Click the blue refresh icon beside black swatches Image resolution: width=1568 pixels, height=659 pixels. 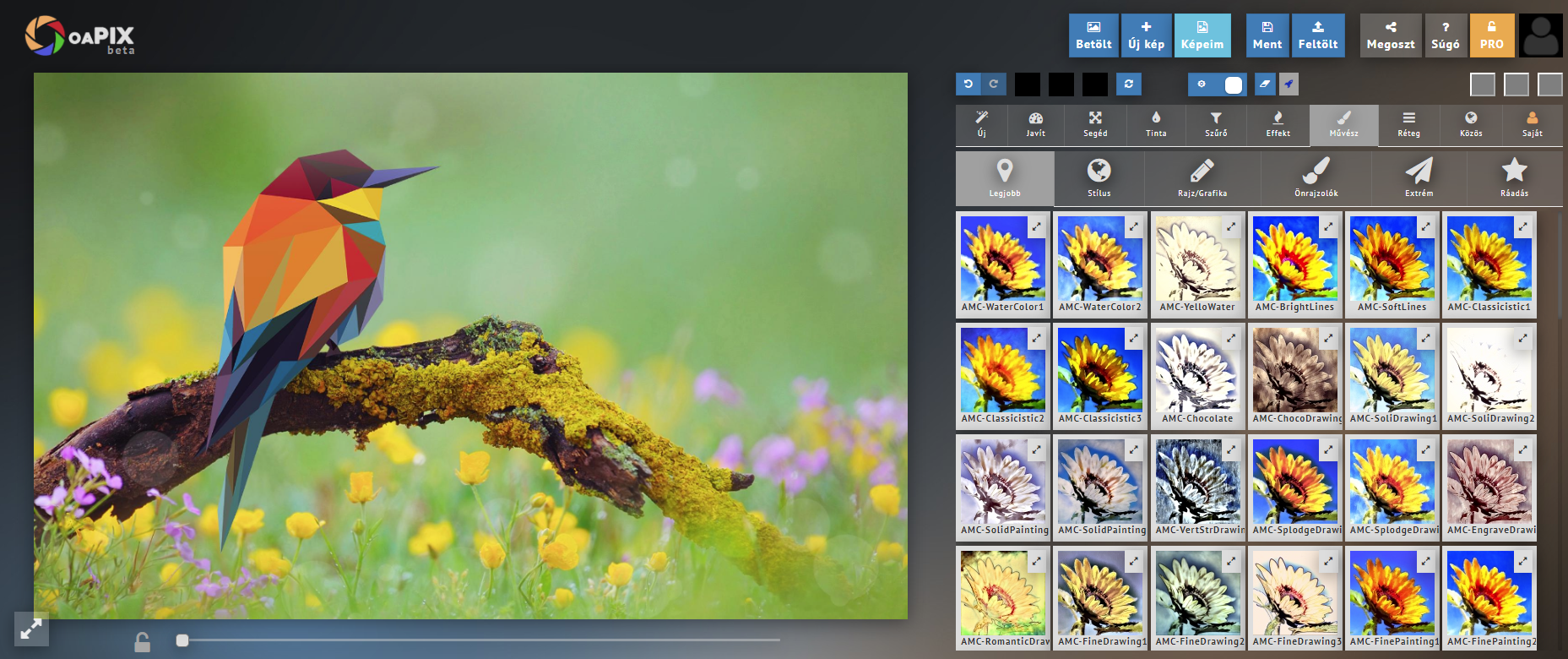(1128, 84)
